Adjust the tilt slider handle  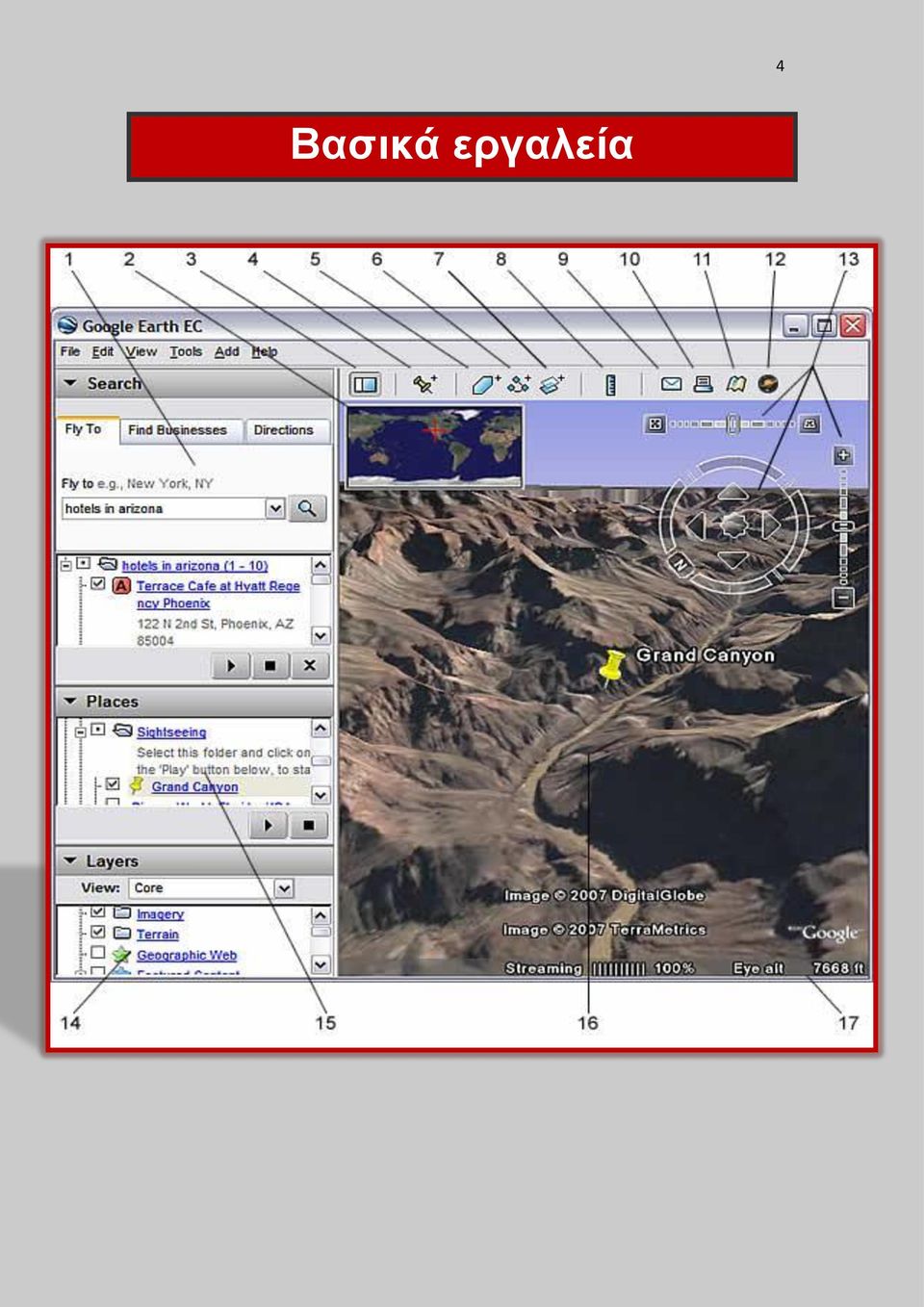pyautogui.click(x=733, y=423)
